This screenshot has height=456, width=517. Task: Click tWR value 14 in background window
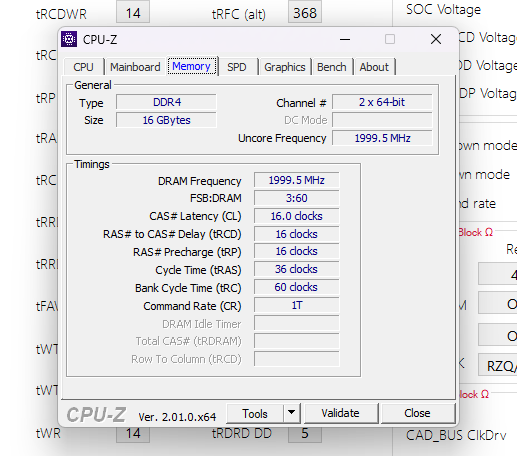(133, 434)
